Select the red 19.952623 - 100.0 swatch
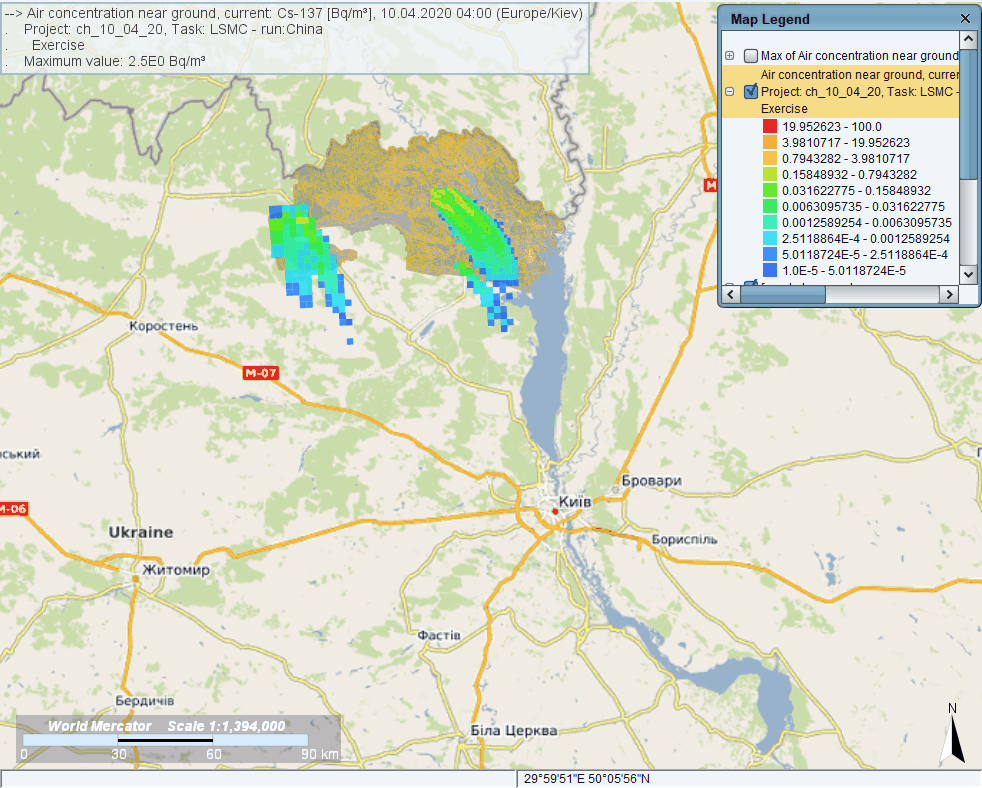Screen dimensions: 982x788 pyautogui.click(x=769, y=127)
